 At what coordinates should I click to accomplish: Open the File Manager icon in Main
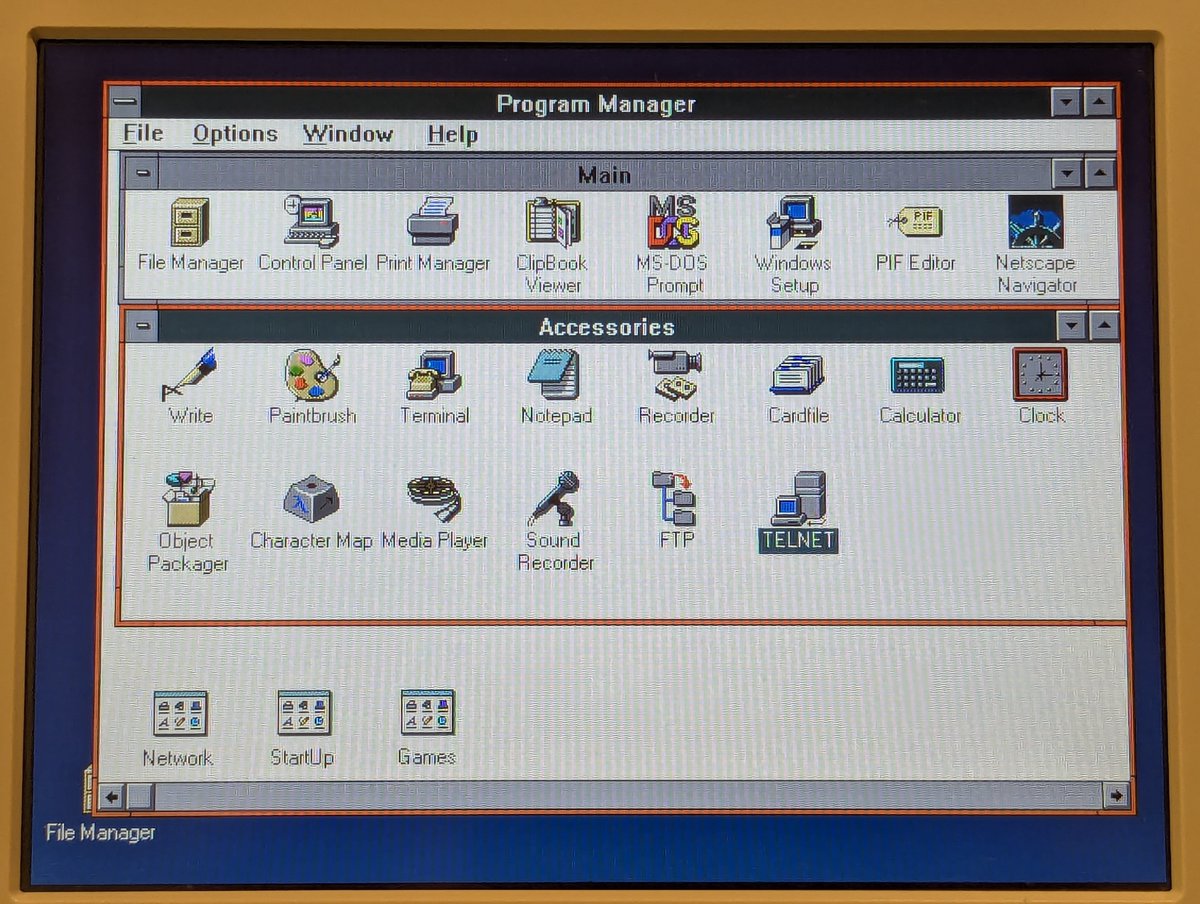(x=190, y=222)
